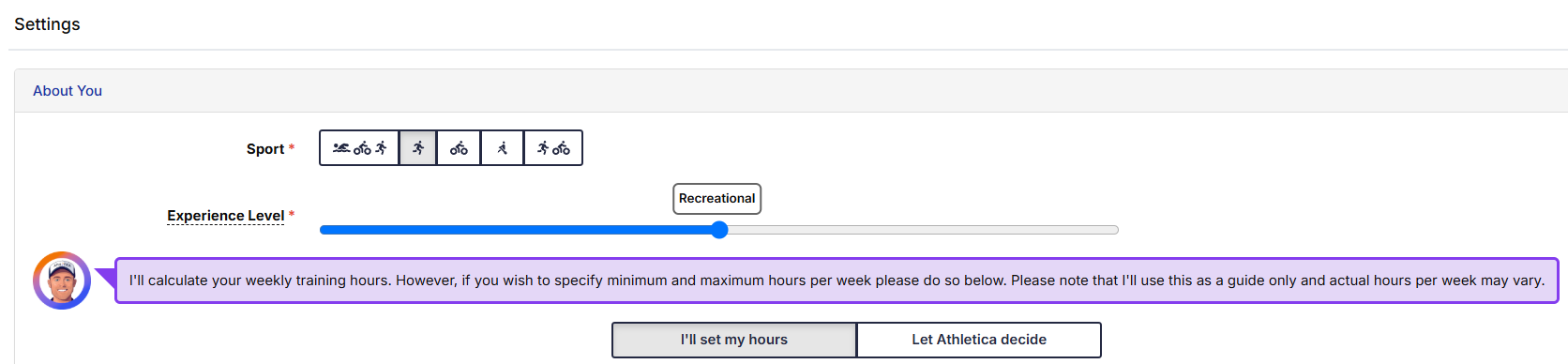
Task: Click the coach avatar portrait
Action: pos(62,281)
